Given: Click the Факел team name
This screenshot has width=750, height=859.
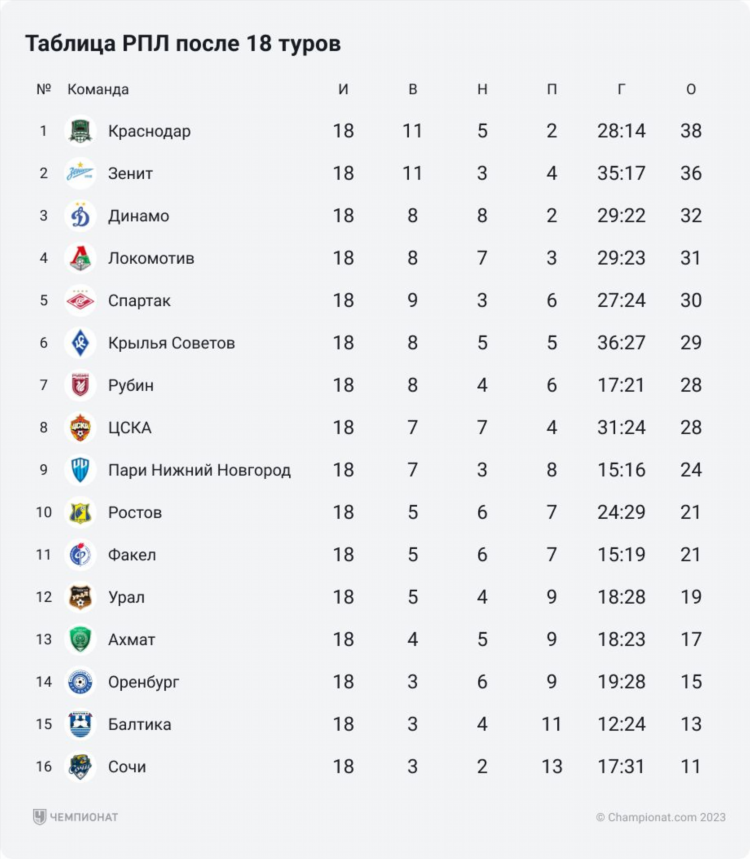Looking at the screenshot, I should pyautogui.click(x=132, y=555).
